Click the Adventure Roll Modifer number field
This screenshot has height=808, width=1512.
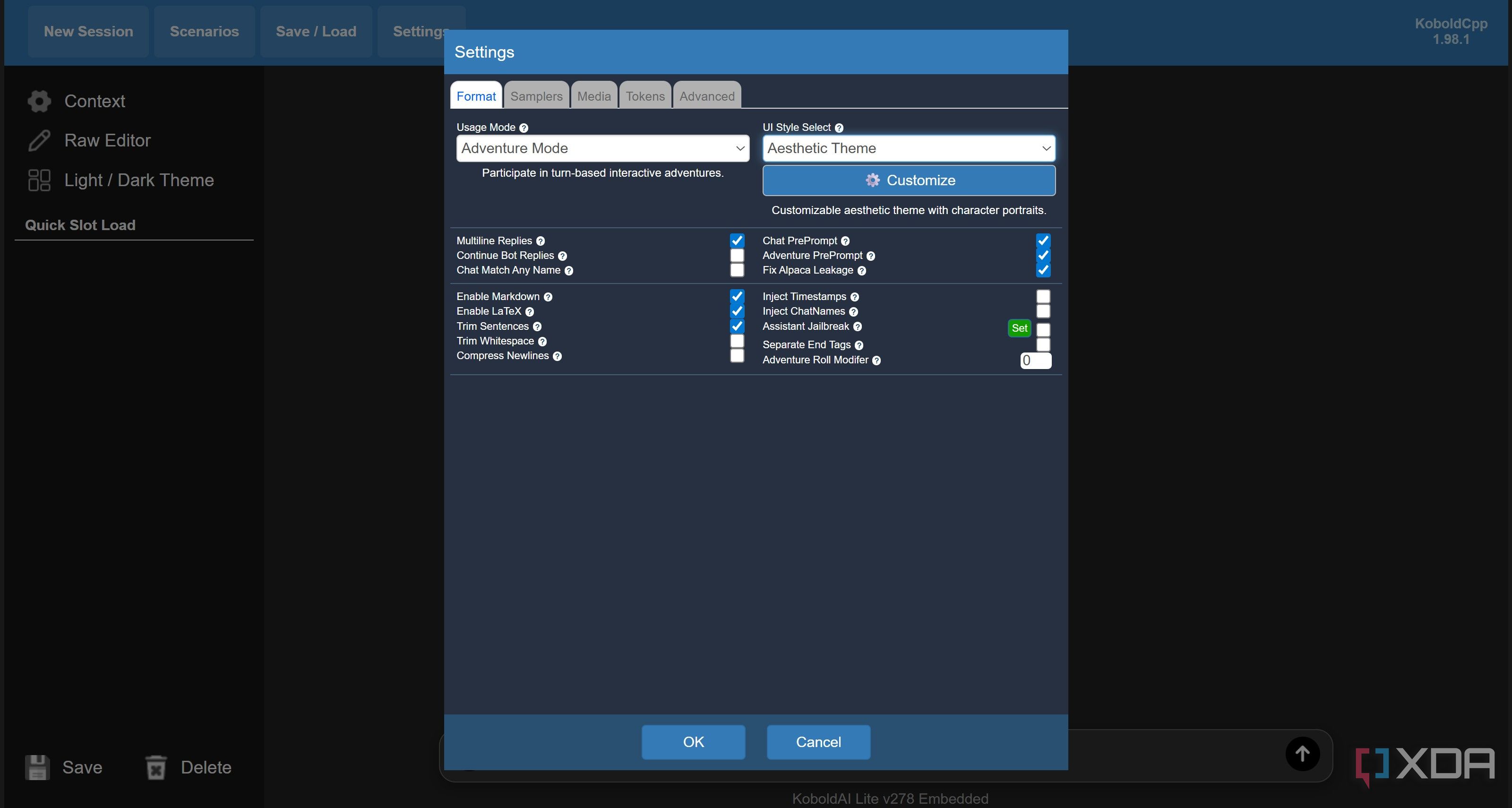tap(1035, 360)
